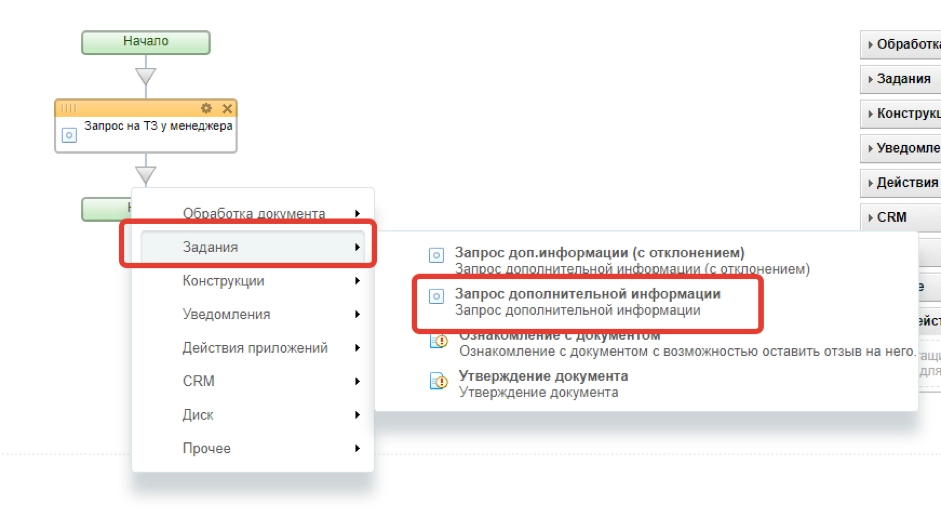The height and width of the screenshot is (517, 941).
Task: Open settings gear on the manager request block
Action: pyautogui.click(x=207, y=108)
